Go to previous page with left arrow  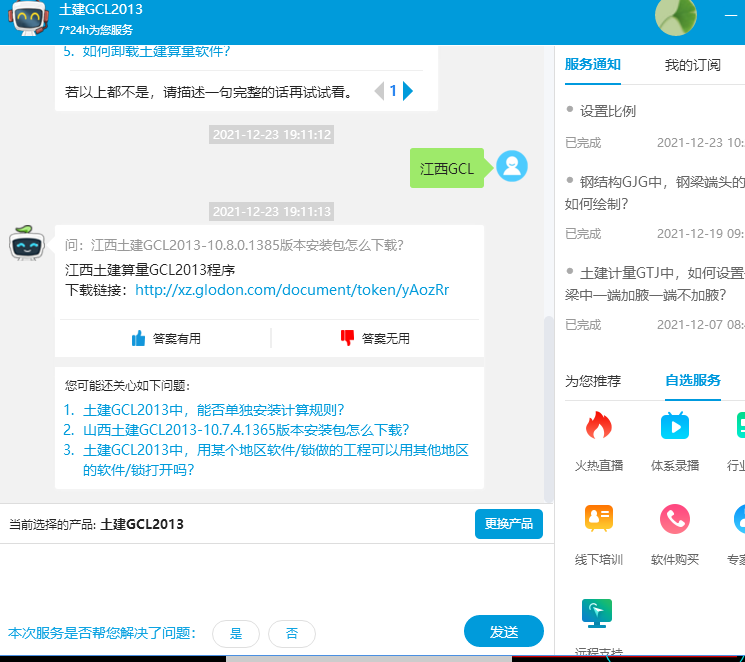coord(379,91)
